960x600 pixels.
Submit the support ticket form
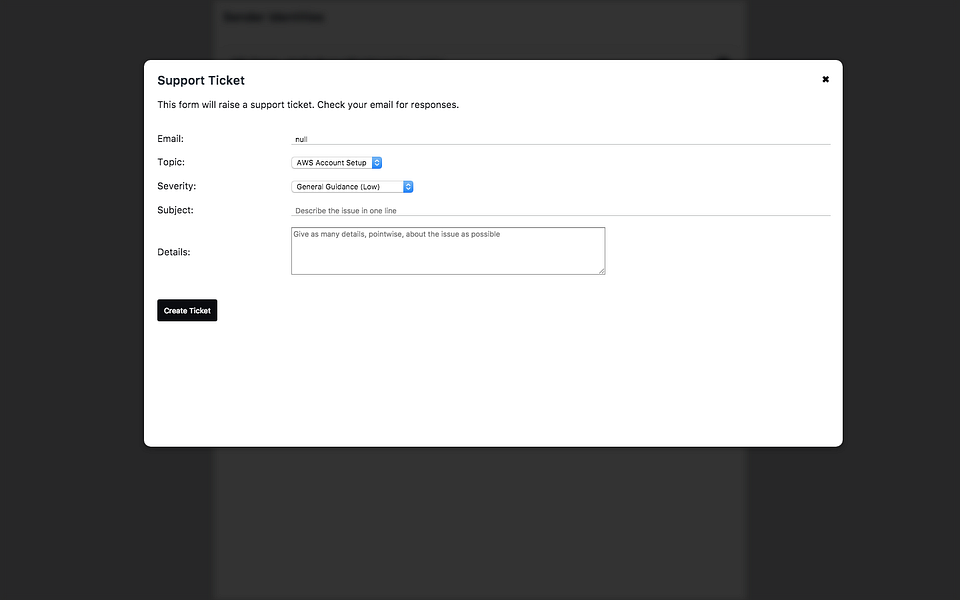click(186, 310)
